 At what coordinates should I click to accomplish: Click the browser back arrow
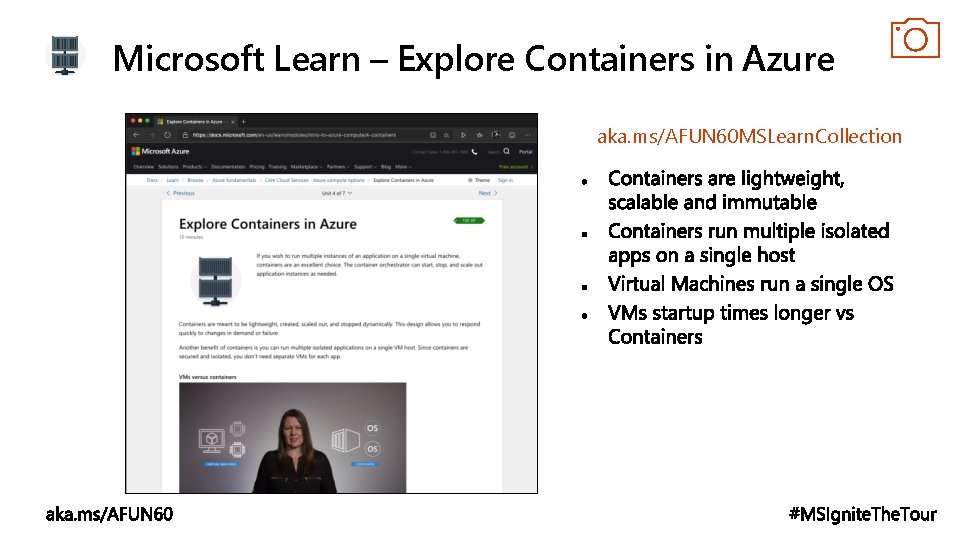coord(136,135)
